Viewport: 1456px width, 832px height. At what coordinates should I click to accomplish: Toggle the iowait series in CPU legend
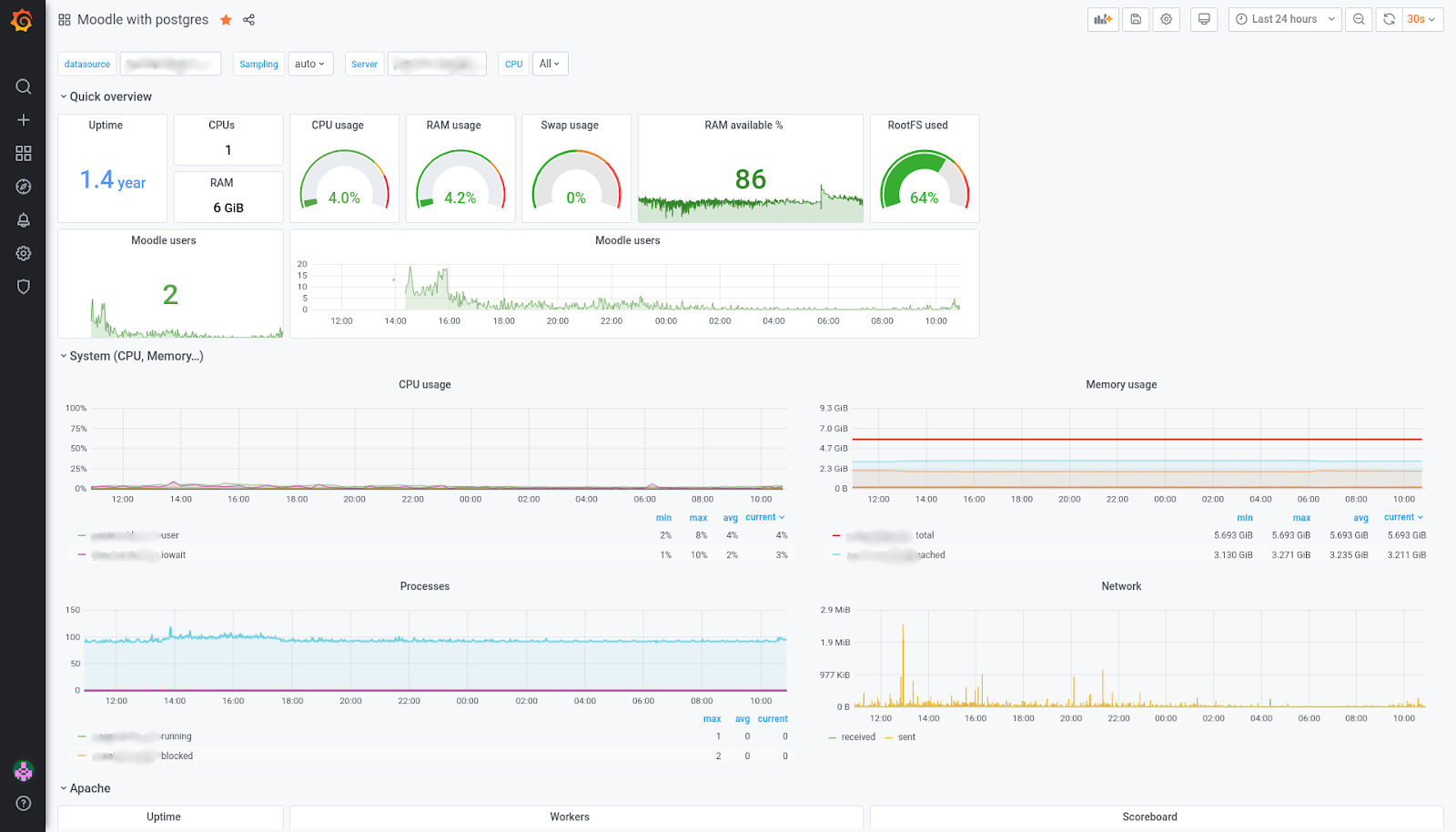pos(138,555)
